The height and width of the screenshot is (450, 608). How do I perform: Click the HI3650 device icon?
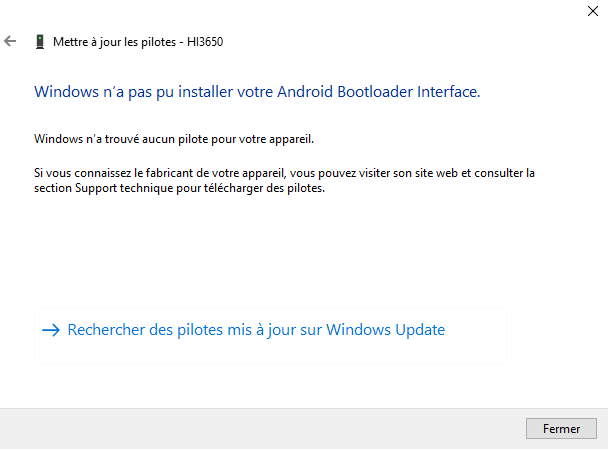[x=40, y=41]
